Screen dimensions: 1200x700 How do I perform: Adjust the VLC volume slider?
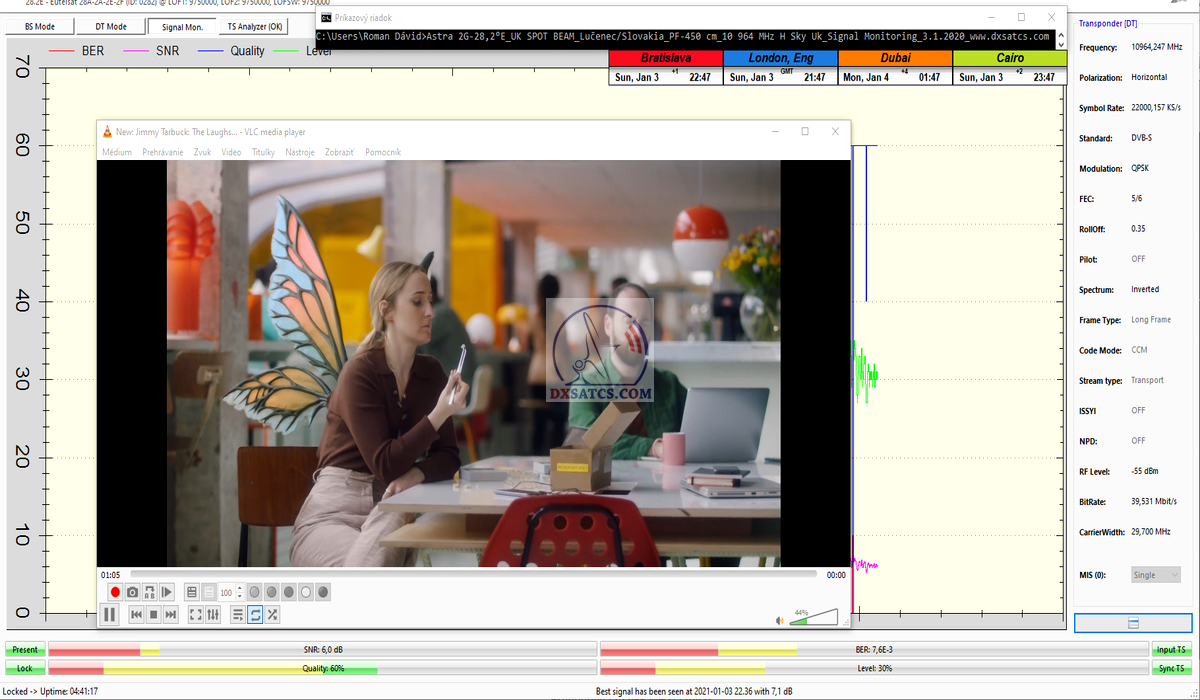click(813, 618)
